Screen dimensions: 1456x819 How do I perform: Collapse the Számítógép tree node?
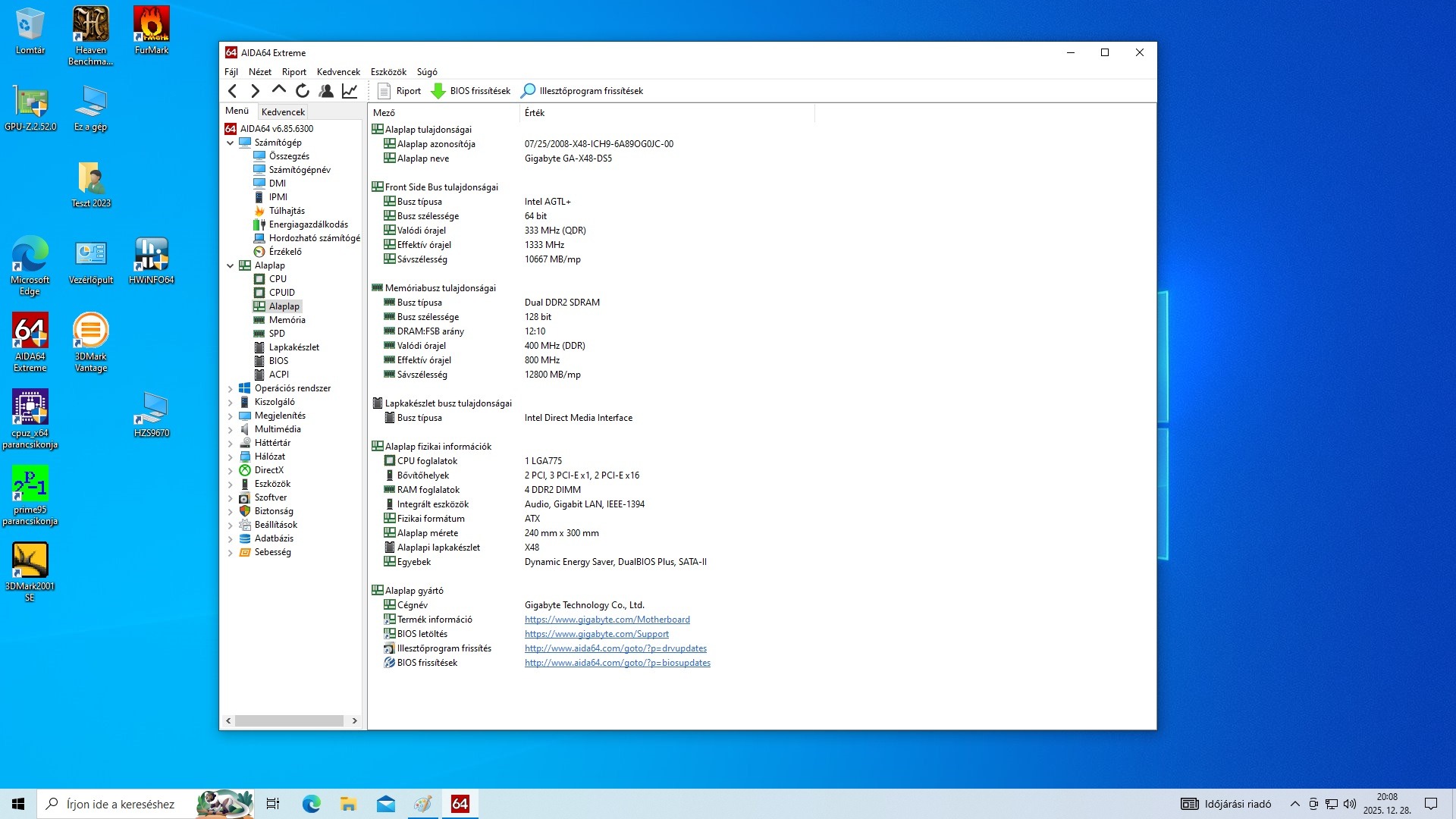click(231, 143)
